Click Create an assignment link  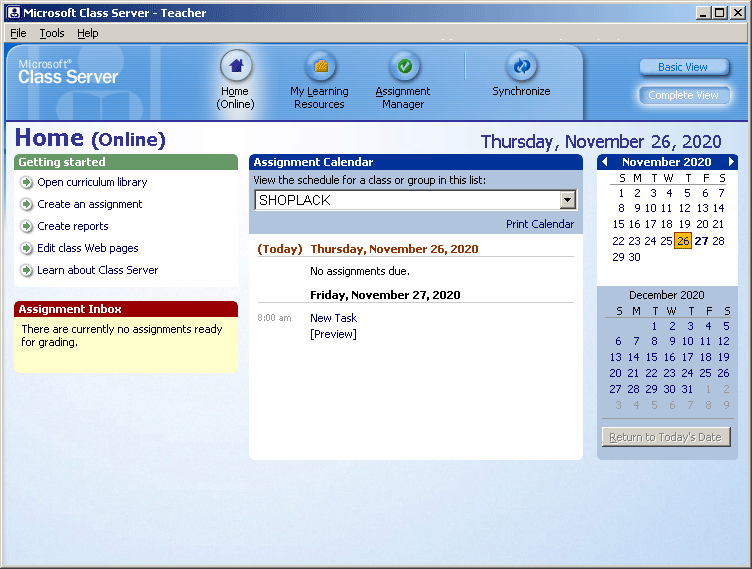[x=90, y=204]
